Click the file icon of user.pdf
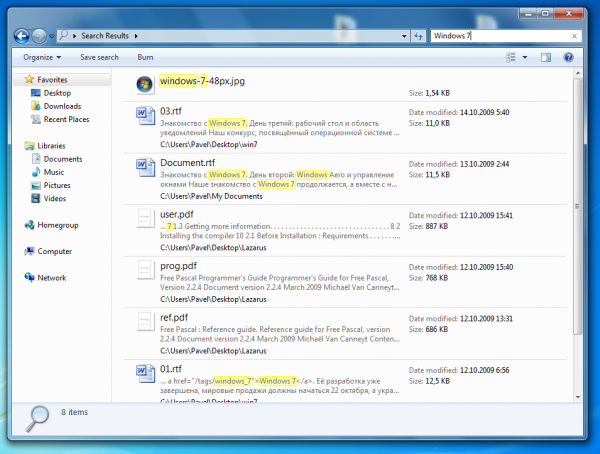600x454 pixels. click(x=145, y=219)
